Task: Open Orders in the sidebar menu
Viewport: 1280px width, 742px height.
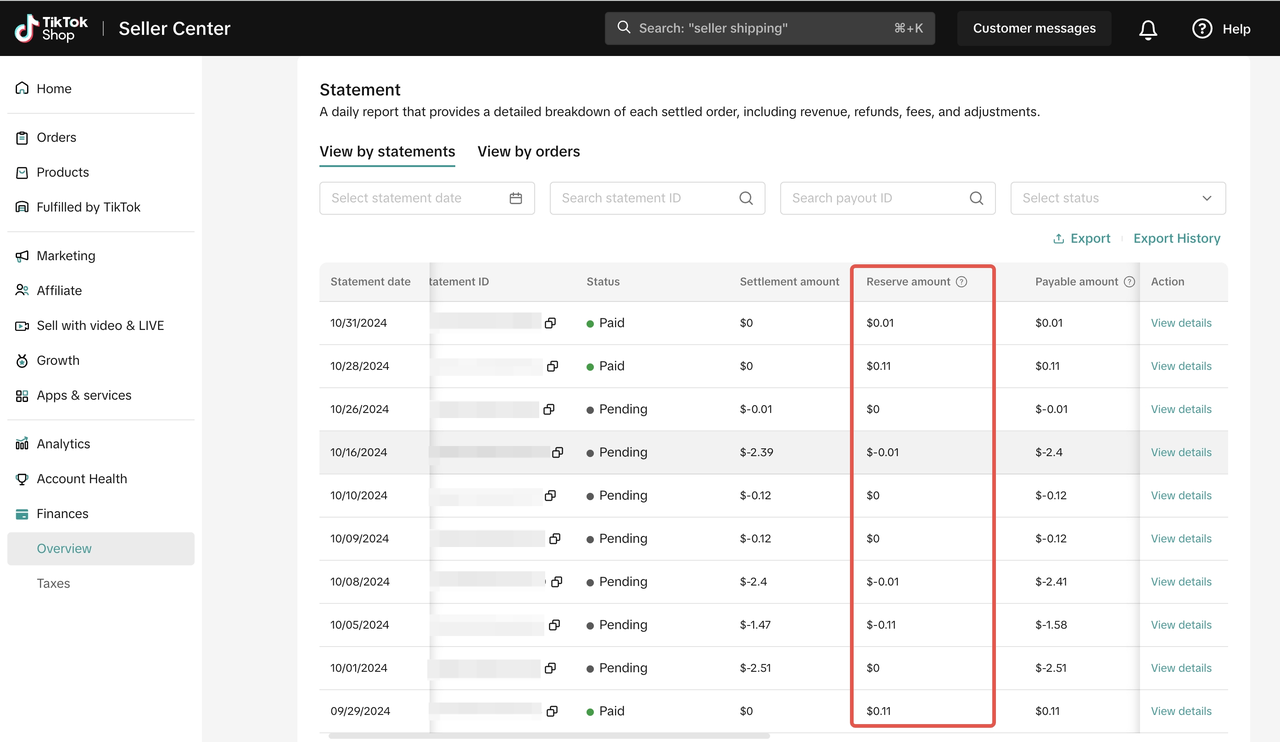Action: pyautogui.click(x=56, y=138)
